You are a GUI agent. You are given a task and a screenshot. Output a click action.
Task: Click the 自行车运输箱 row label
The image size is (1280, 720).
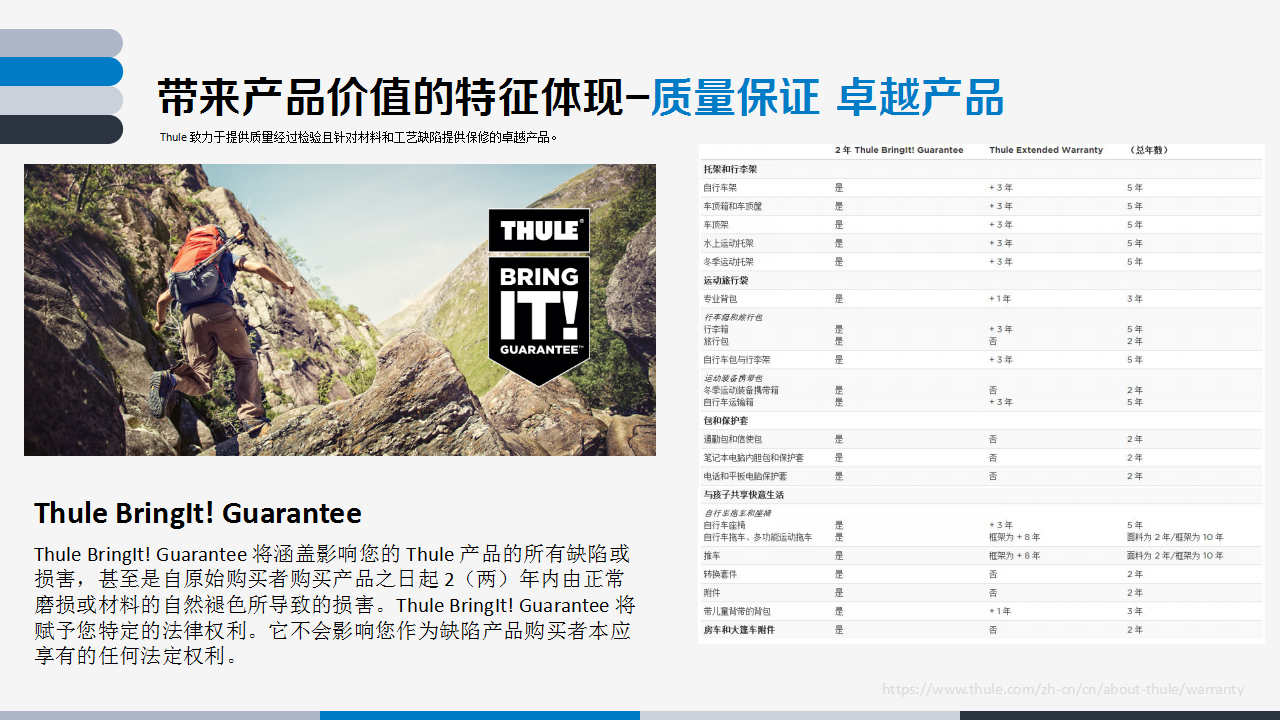coord(728,402)
